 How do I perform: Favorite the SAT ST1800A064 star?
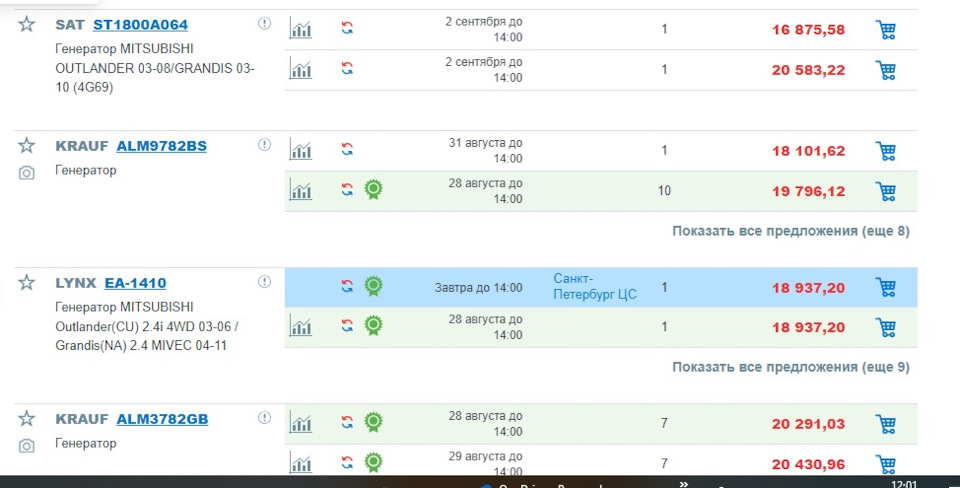27,24
